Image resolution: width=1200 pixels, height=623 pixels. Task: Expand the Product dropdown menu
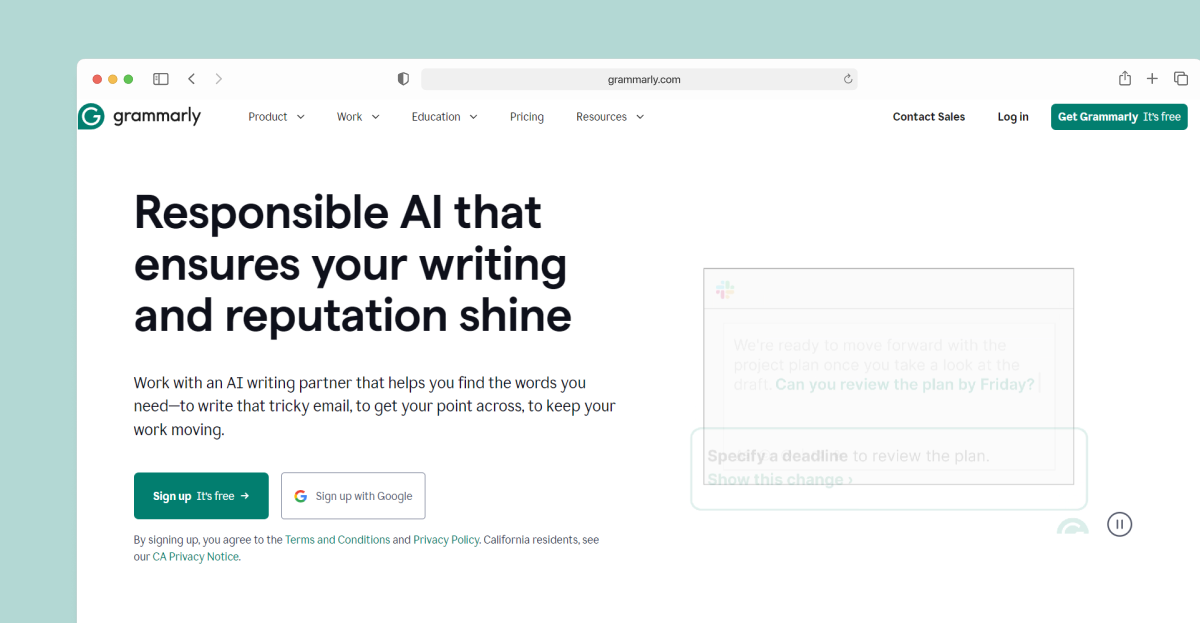276,117
